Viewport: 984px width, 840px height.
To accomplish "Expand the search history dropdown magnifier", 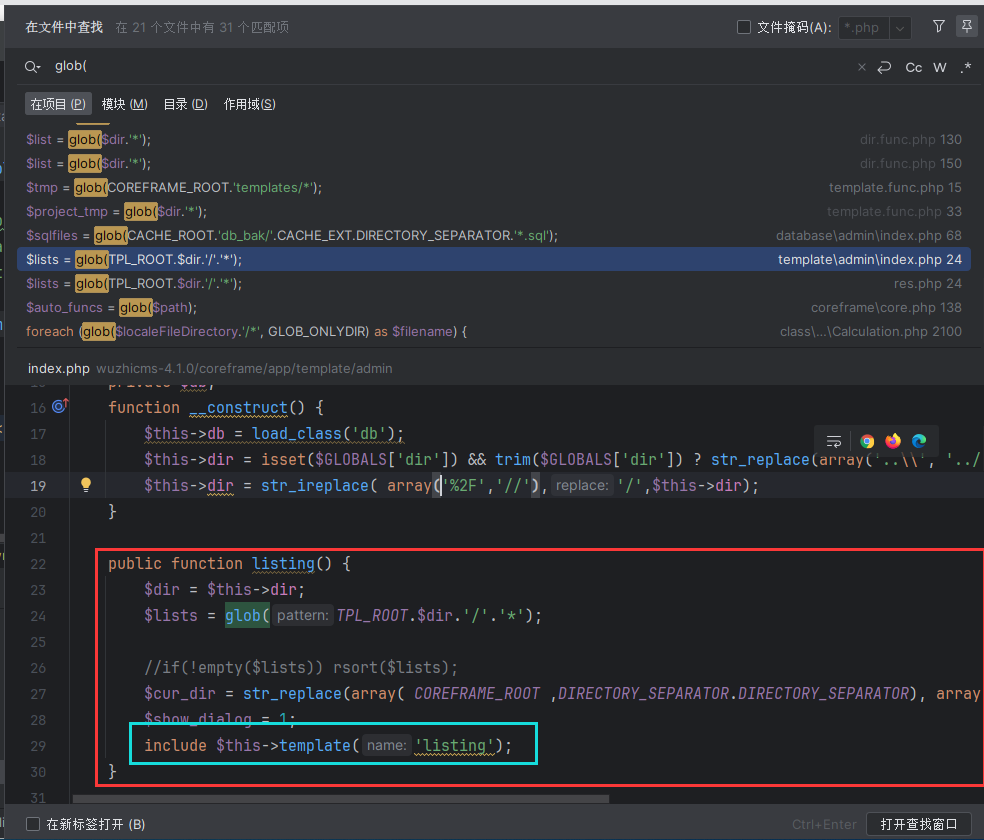I will [33, 67].
